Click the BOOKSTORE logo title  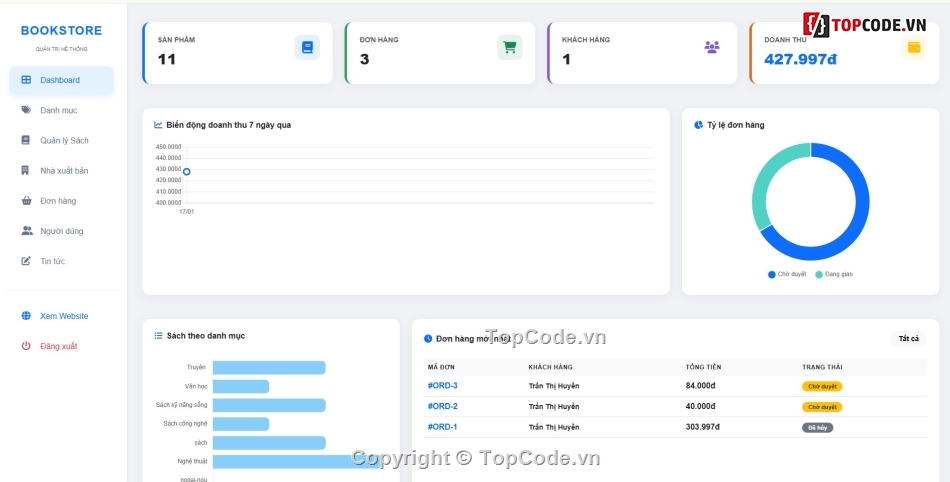[61, 31]
